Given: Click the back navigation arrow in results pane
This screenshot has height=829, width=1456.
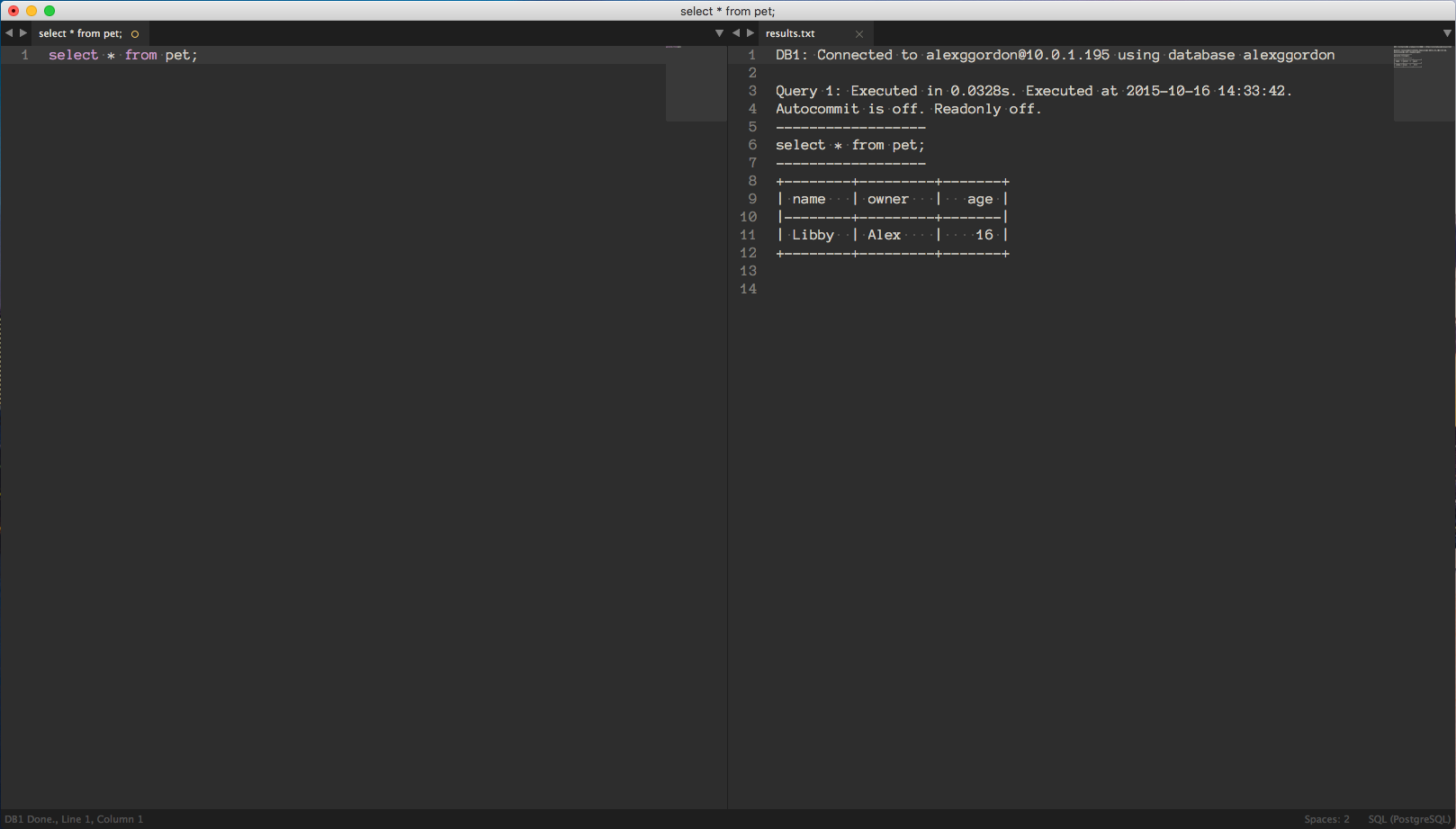Looking at the screenshot, I should [x=736, y=32].
